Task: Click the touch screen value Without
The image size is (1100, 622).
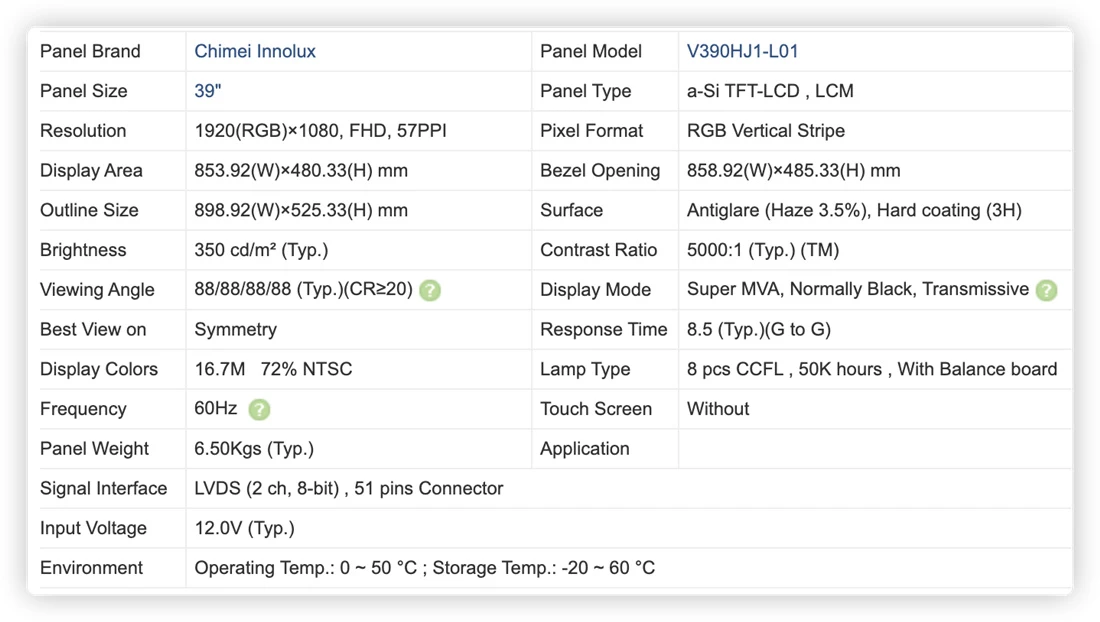Action: [718, 409]
